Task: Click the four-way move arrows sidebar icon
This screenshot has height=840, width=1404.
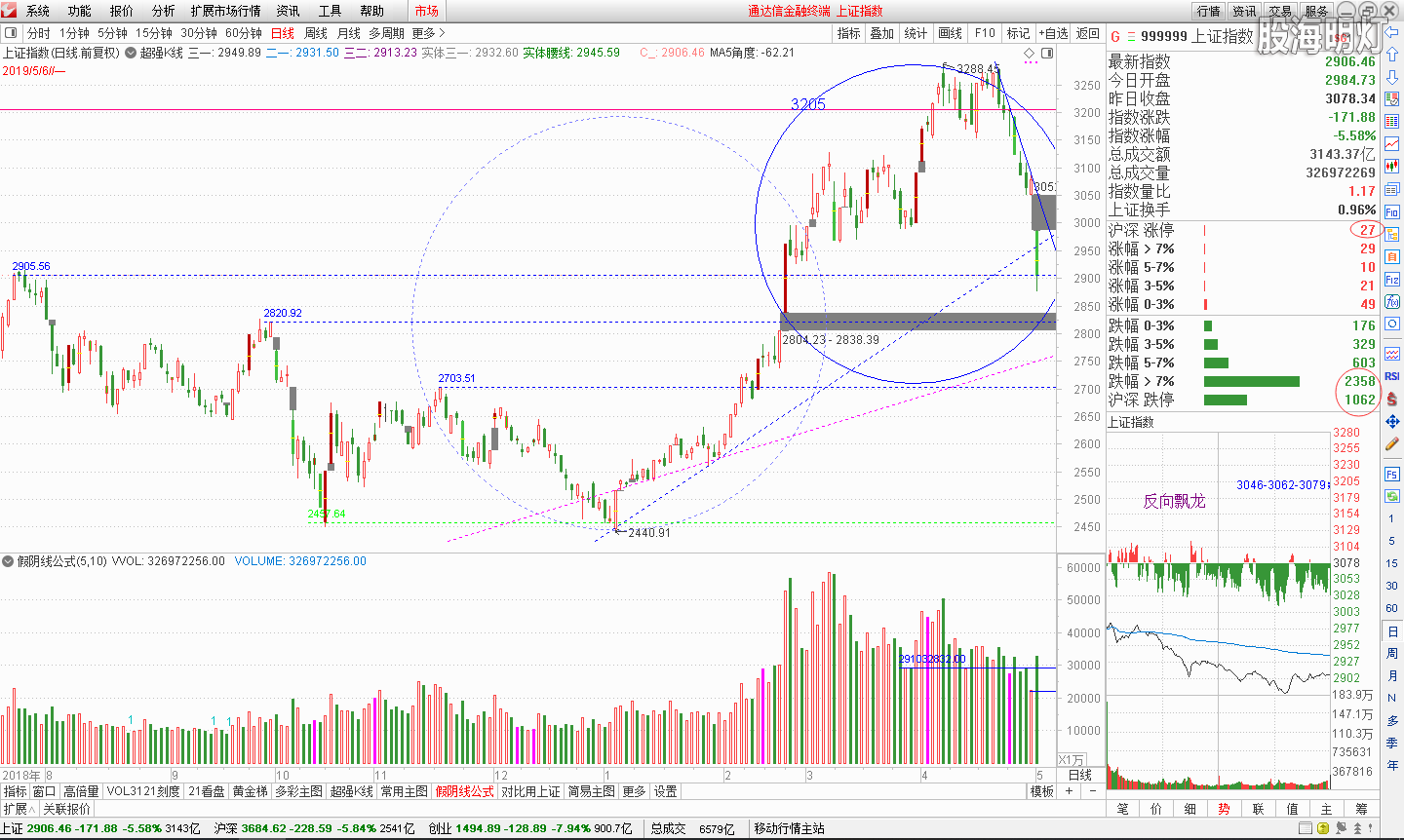Action: pyautogui.click(x=1391, y=421)
